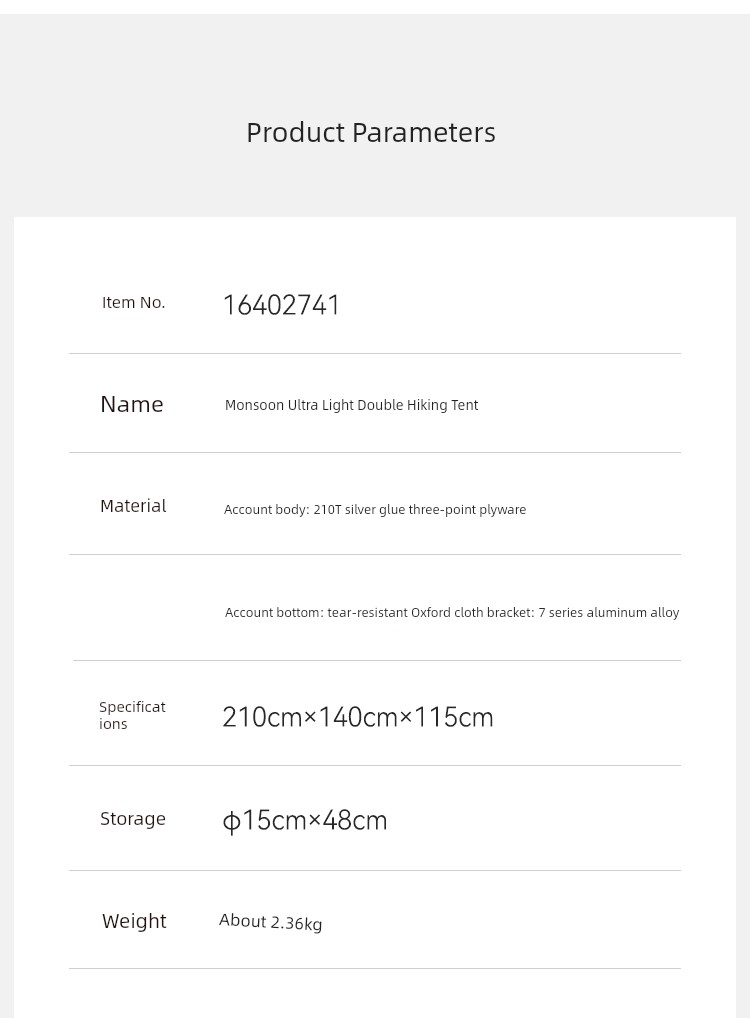Select the 210cm×140cm×115cm dimensions
The image size is (750, 1018).
(x=358, y=717)
